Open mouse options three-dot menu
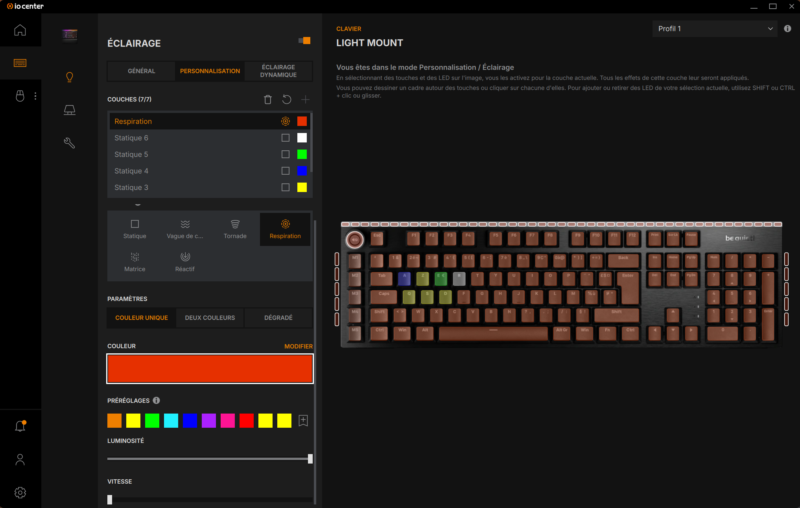 point(35,96)
